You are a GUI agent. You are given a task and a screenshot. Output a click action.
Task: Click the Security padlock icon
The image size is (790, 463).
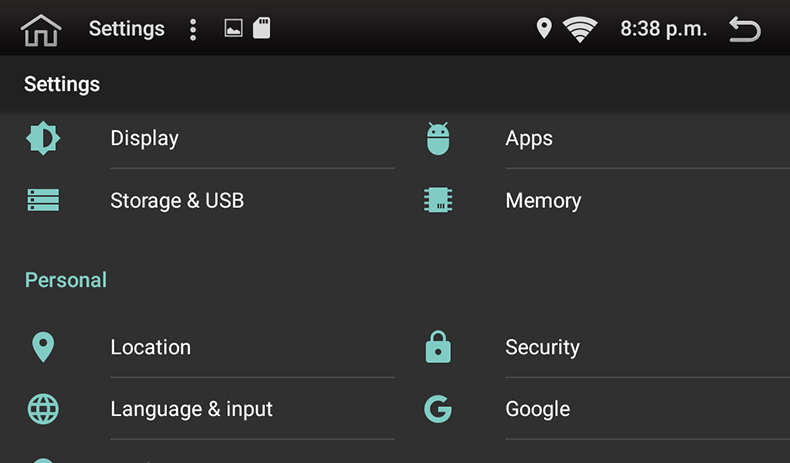pos(438,347)
